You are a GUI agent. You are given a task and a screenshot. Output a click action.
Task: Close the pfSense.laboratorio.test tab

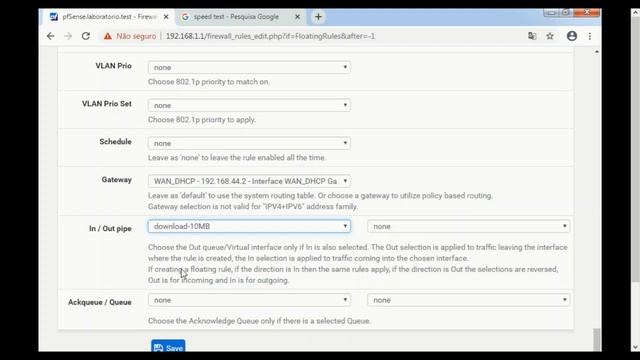click(166, 17)
